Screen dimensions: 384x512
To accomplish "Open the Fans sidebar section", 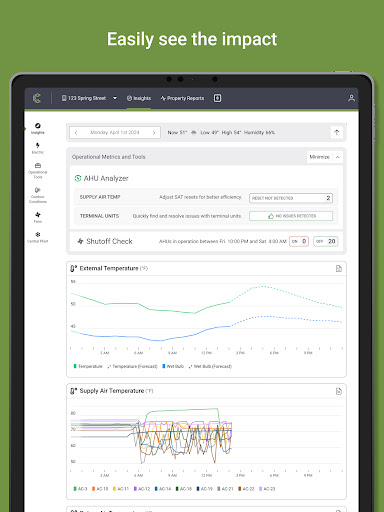I will point(38,217).
